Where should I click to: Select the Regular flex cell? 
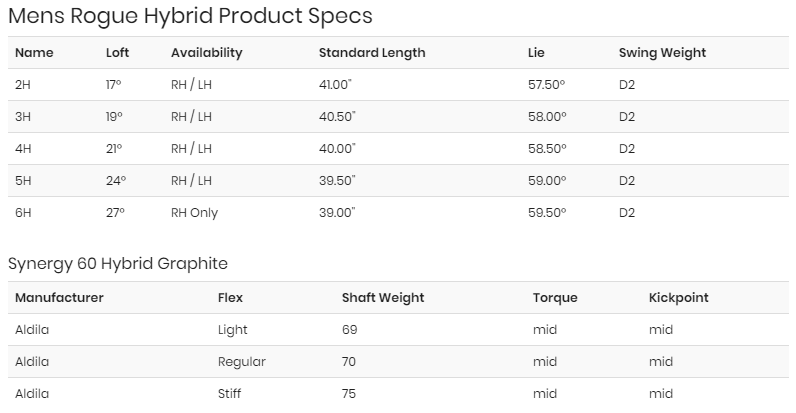pos(241,362)
